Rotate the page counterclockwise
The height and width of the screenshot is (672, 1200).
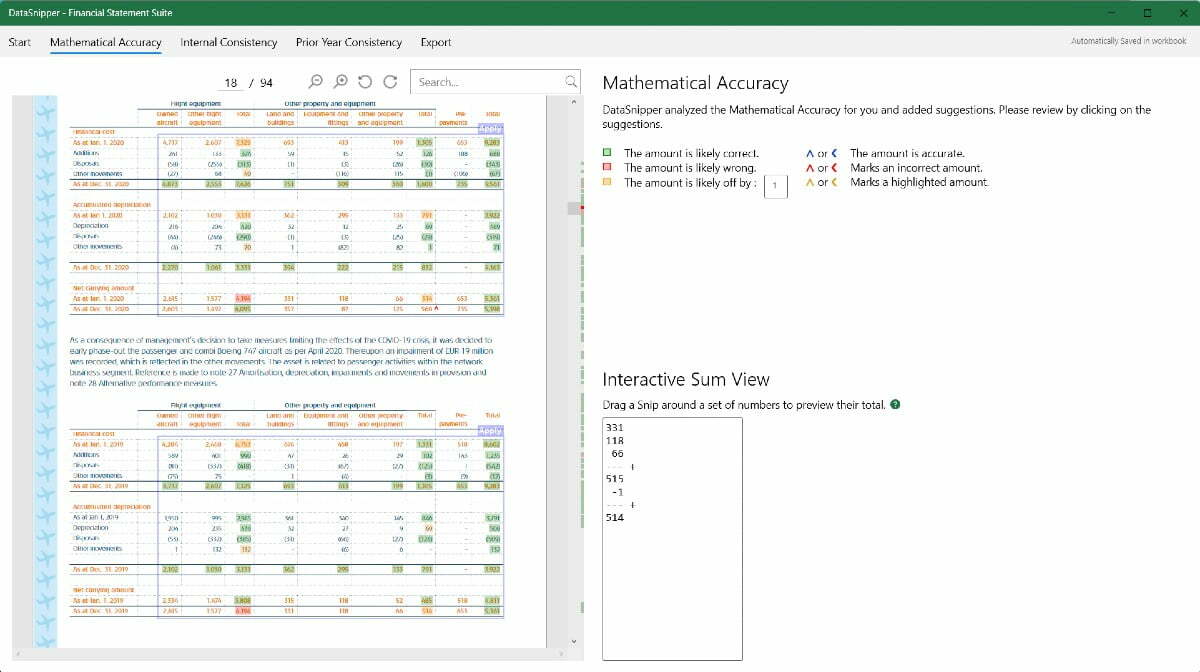click(365, 82)
